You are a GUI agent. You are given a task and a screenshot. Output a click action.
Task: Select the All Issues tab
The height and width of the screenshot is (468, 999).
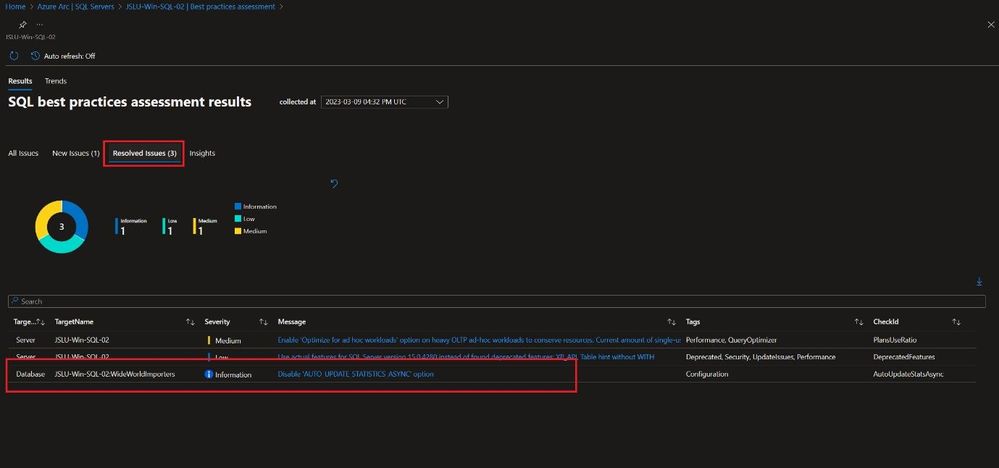(x=24, y=153)
